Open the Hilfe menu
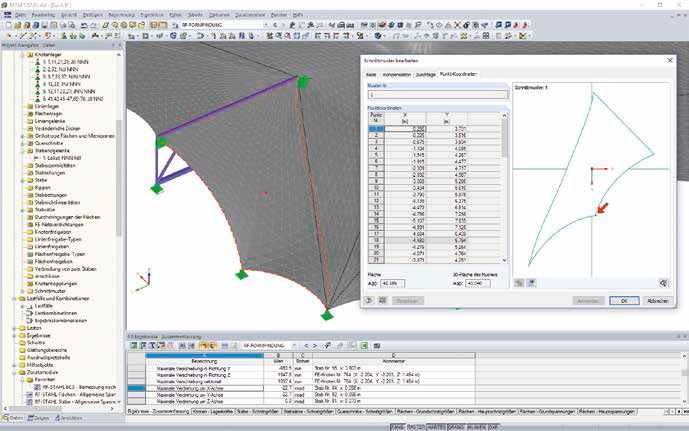689x431 pixels. click(x=297, y=15)
